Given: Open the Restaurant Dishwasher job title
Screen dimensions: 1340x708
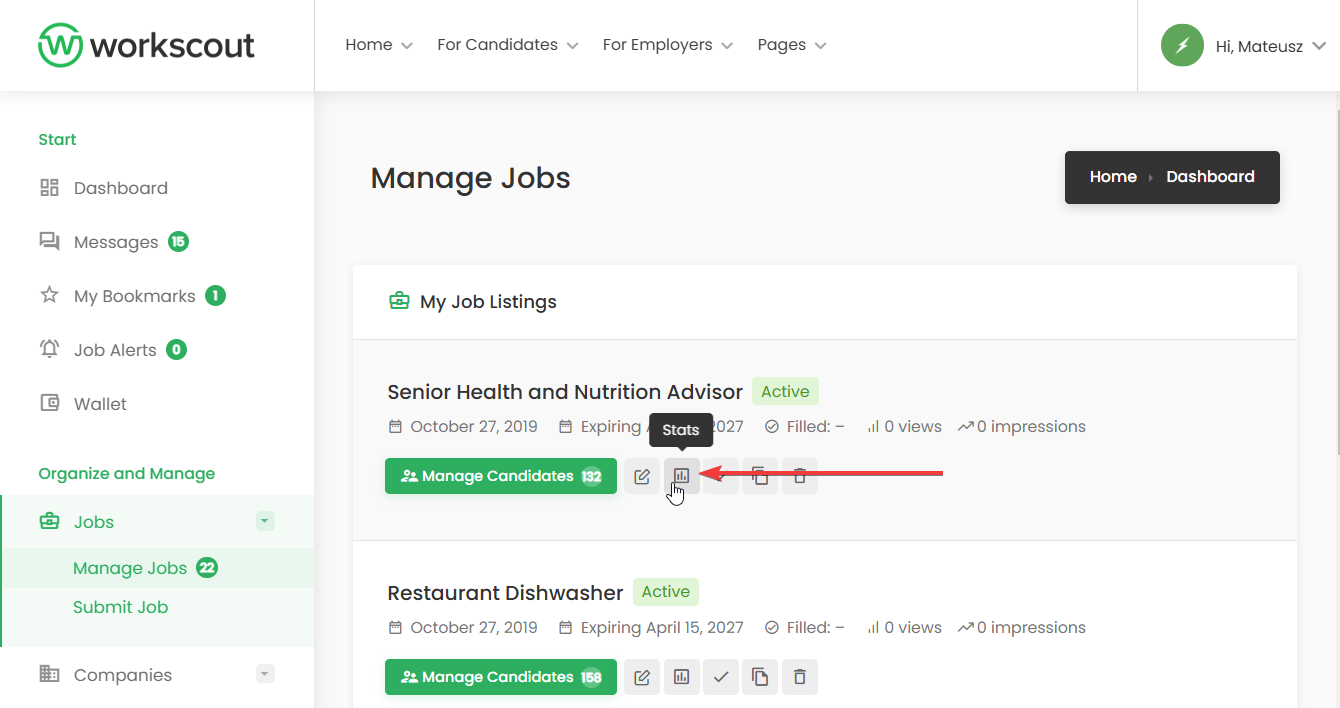Looking at the screenshot, I should (505, 592).
